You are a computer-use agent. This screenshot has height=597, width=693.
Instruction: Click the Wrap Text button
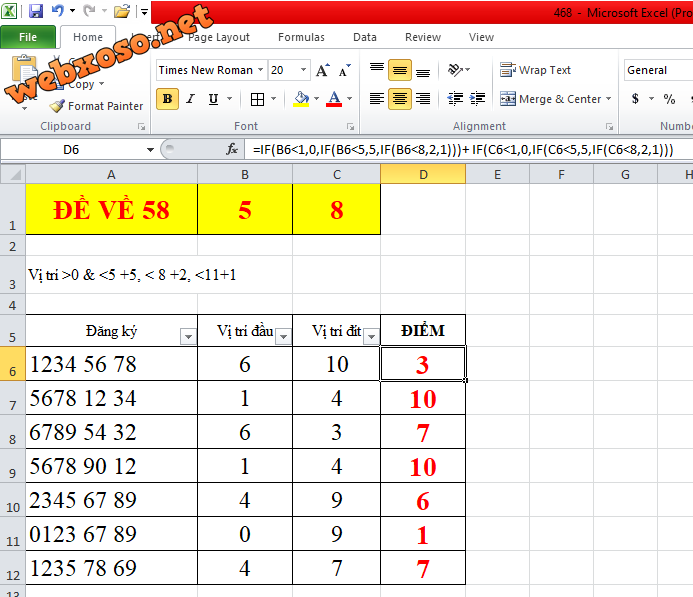click(x=536, y=70)
